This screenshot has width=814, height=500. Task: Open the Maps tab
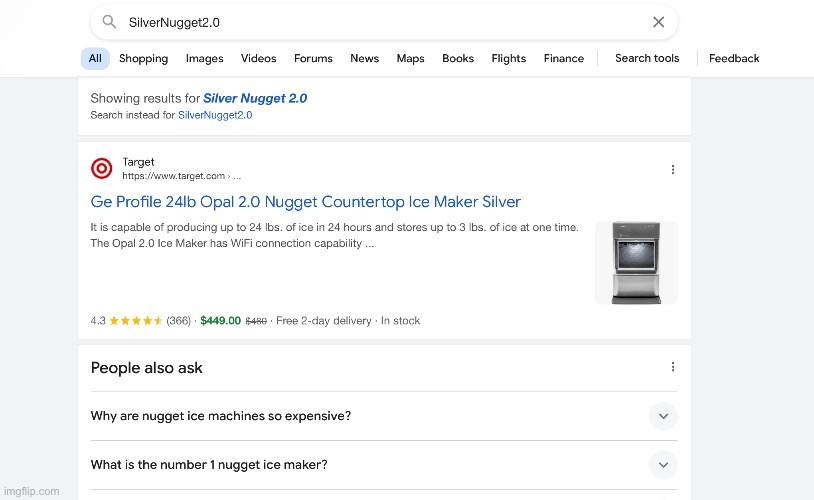point(411,58)
